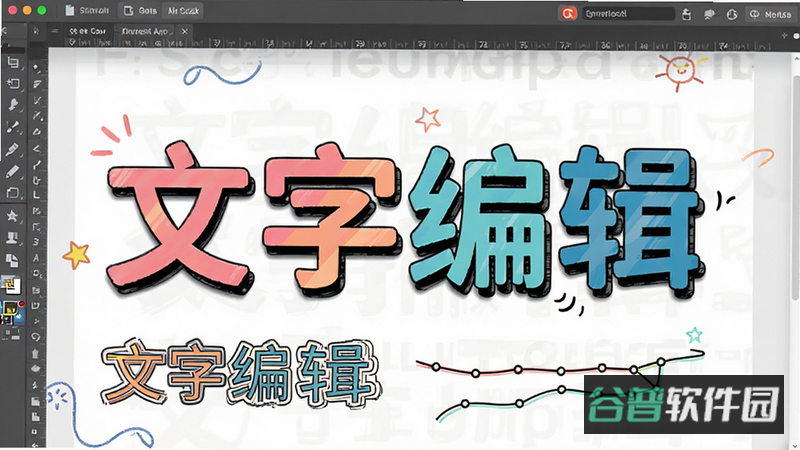Select the number 3 icon in second column
This screenshot has height=450, width=800.
tap(36, 241)
